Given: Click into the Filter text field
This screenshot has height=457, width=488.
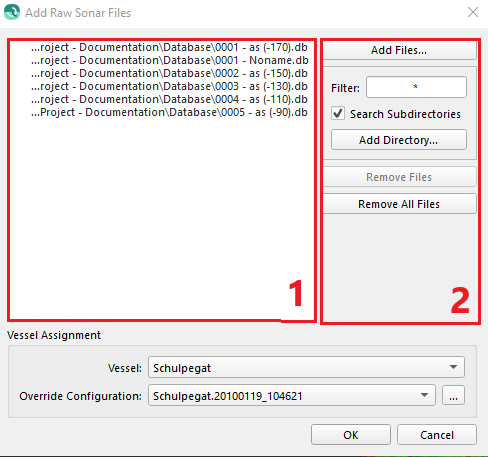Looking at the screenshot, I should coord(416,87).
